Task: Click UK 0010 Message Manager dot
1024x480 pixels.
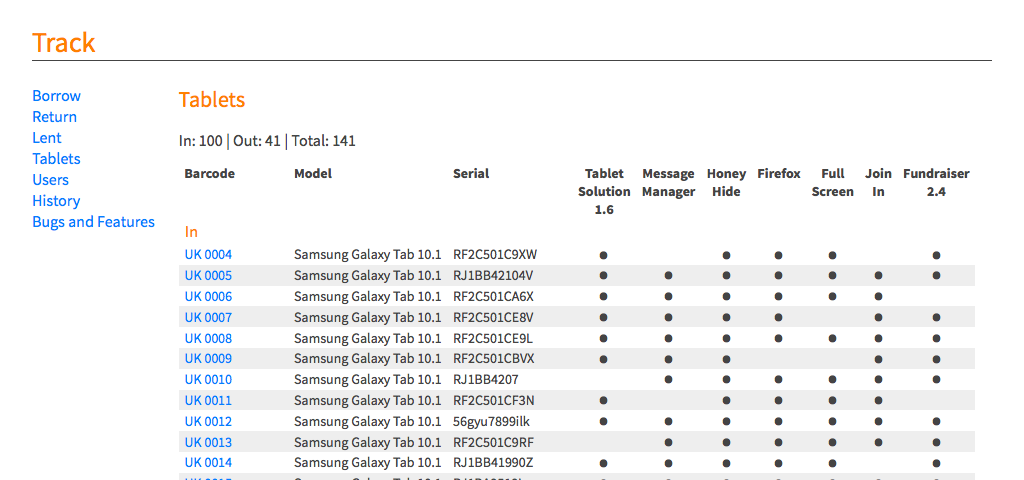Action: 668,379
